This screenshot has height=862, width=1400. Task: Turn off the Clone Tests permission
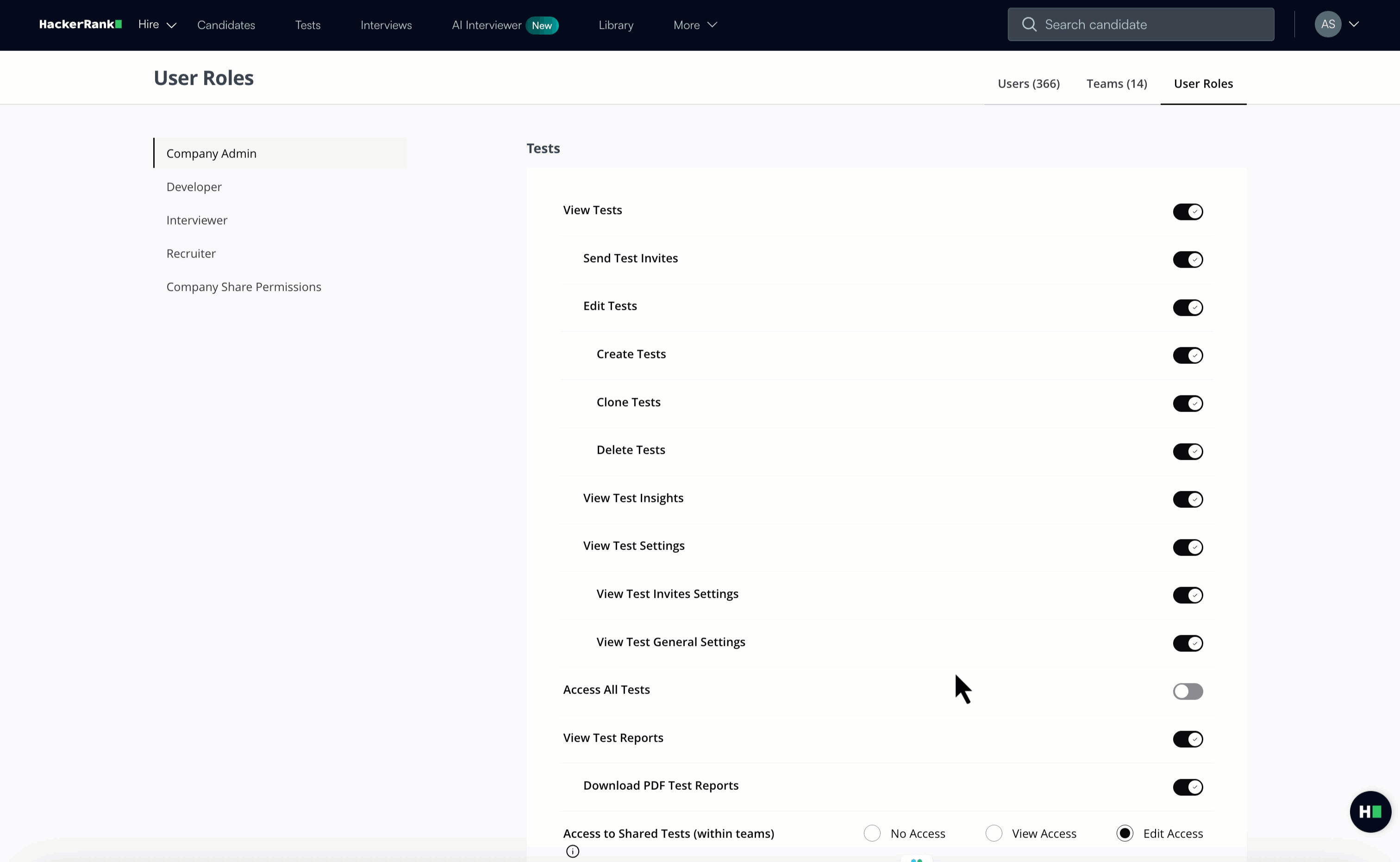(1187, 403)
